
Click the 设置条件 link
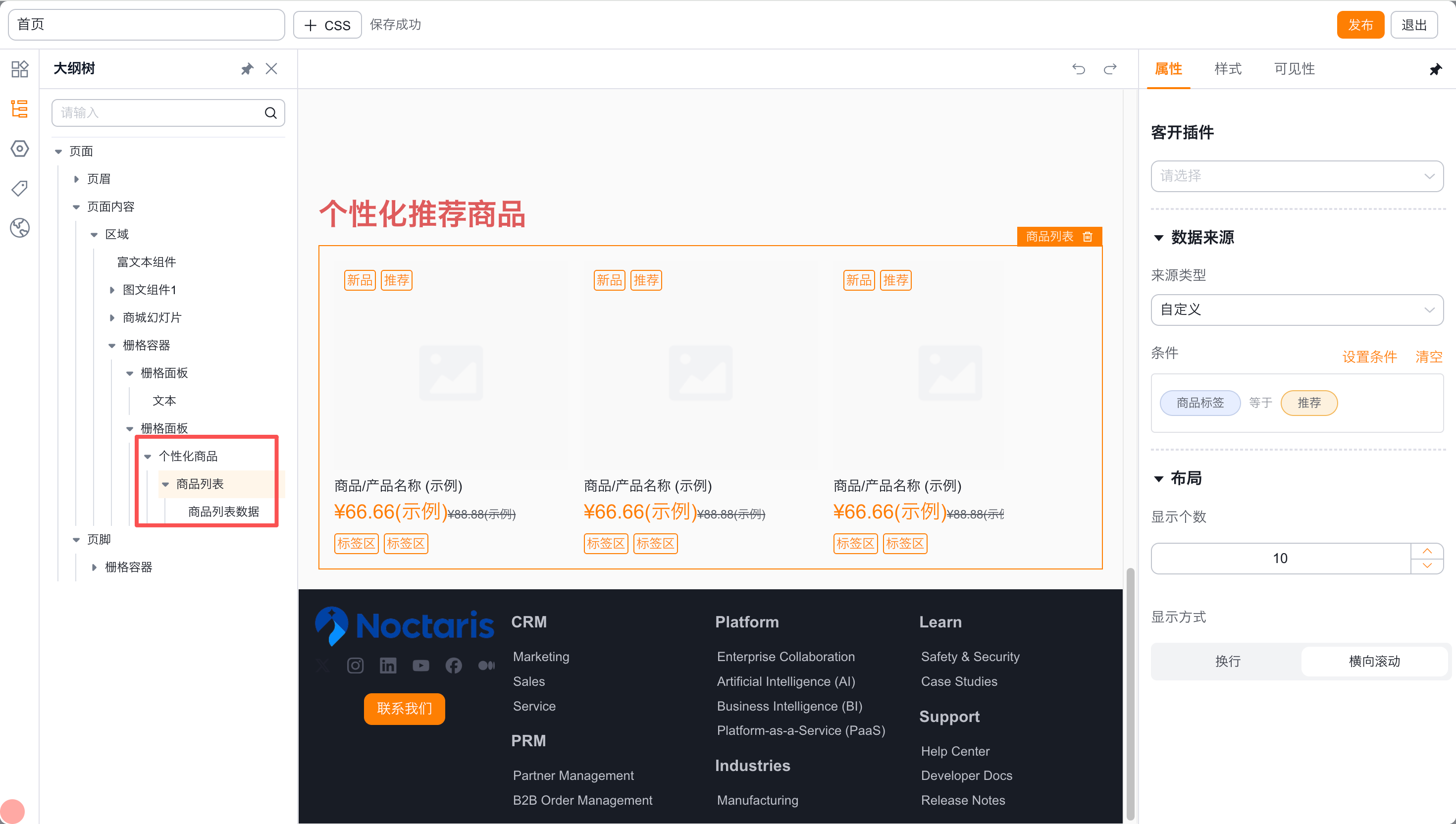[1369, 357]
